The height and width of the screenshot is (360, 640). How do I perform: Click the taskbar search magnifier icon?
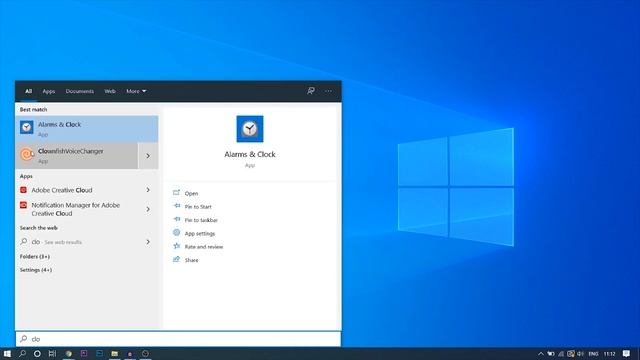coord(22,353)
